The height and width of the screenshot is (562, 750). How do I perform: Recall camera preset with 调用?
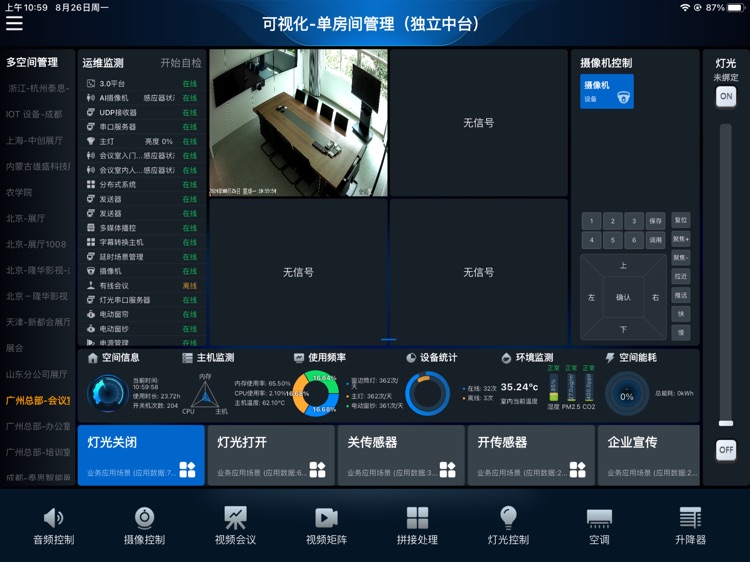coord(655,240)
